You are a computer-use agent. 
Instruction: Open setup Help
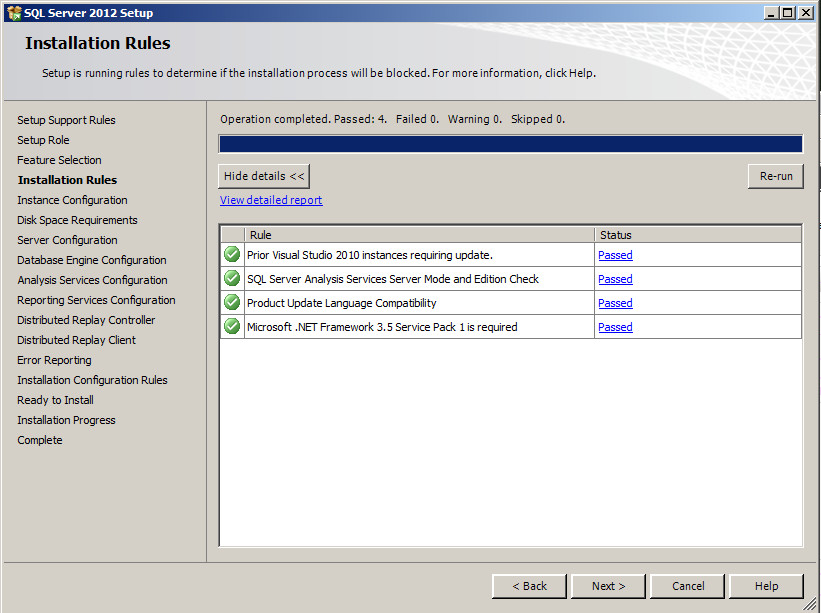(x=766, y=586)
